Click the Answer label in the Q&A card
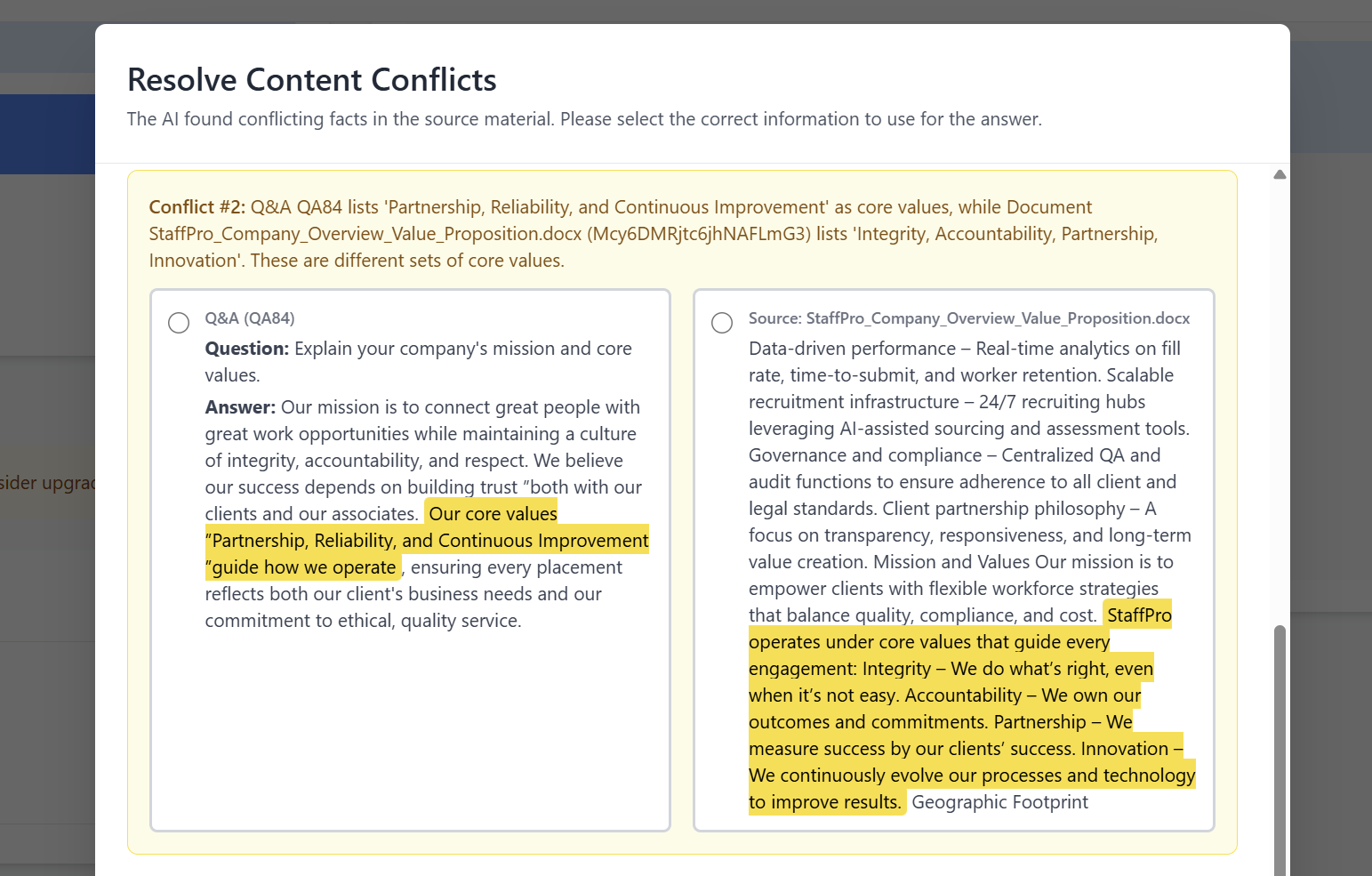Screen dimensions: 1372x876 coord(239,406)
